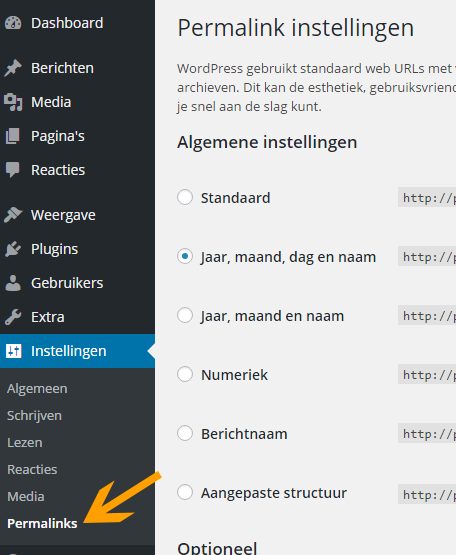456x555 pixels.
Task: Open Permalinks settings submenu link
Action: (42, 523)
